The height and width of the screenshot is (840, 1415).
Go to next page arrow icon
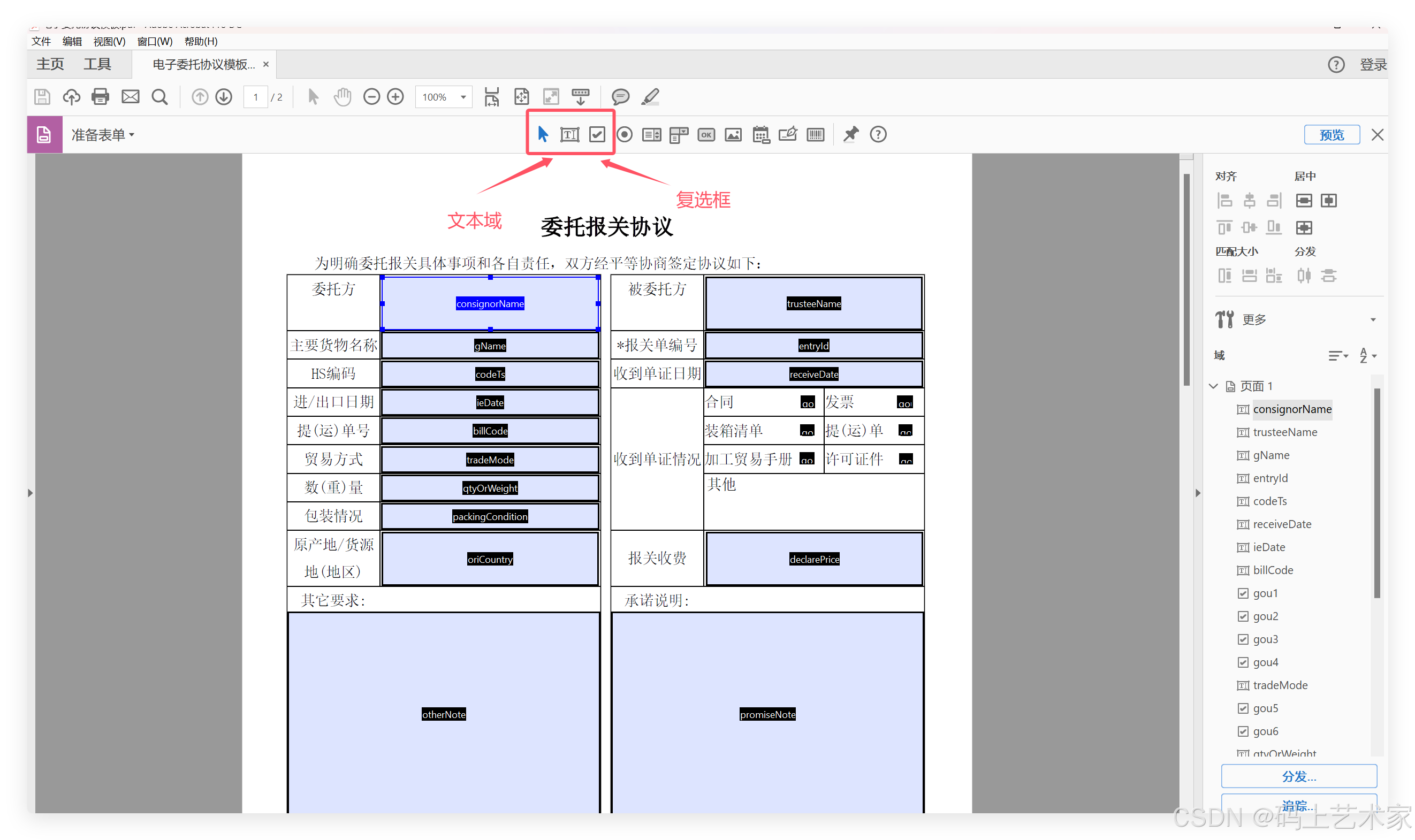pos(224,97)
